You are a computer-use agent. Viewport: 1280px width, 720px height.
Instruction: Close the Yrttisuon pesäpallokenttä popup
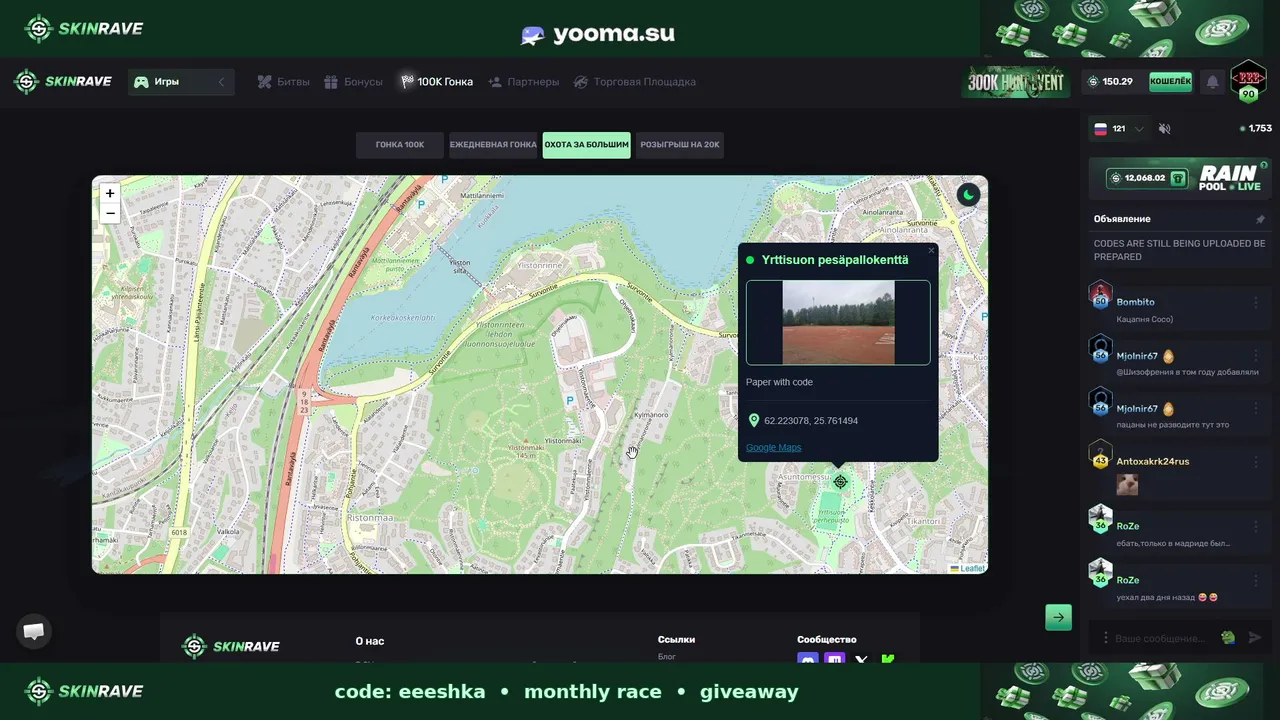(931, 250)
